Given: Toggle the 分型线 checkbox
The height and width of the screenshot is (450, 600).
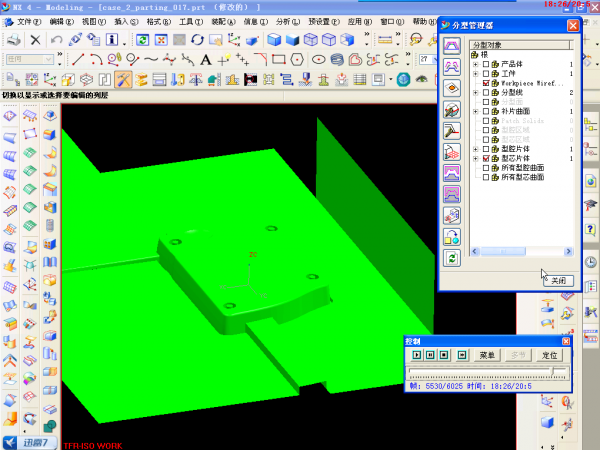Looking at the screenshot, I should (486, 93).
